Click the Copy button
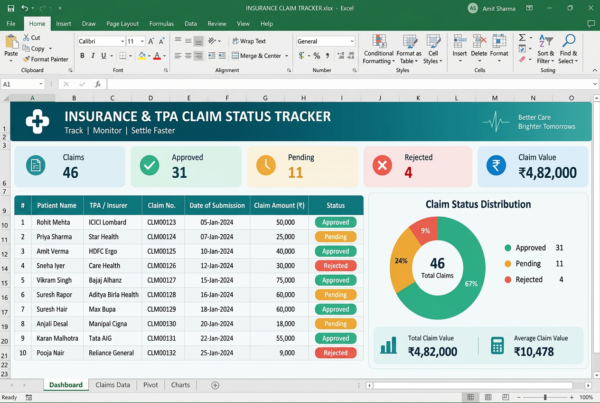Screen dimensions: 600x403 pyautogui.click(x=34, y=49)
